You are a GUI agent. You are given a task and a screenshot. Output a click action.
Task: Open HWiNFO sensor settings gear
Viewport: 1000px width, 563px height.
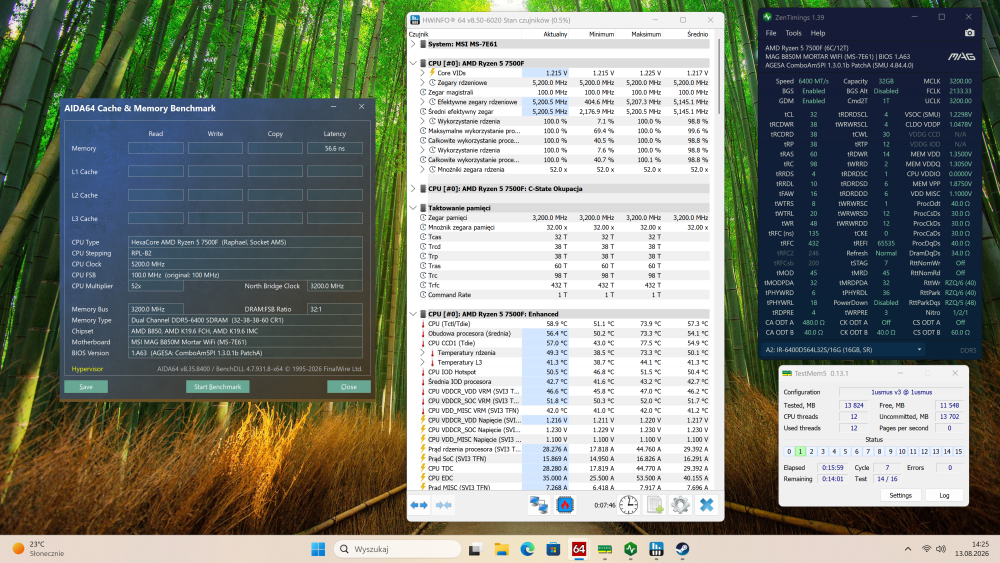[680, 505]
